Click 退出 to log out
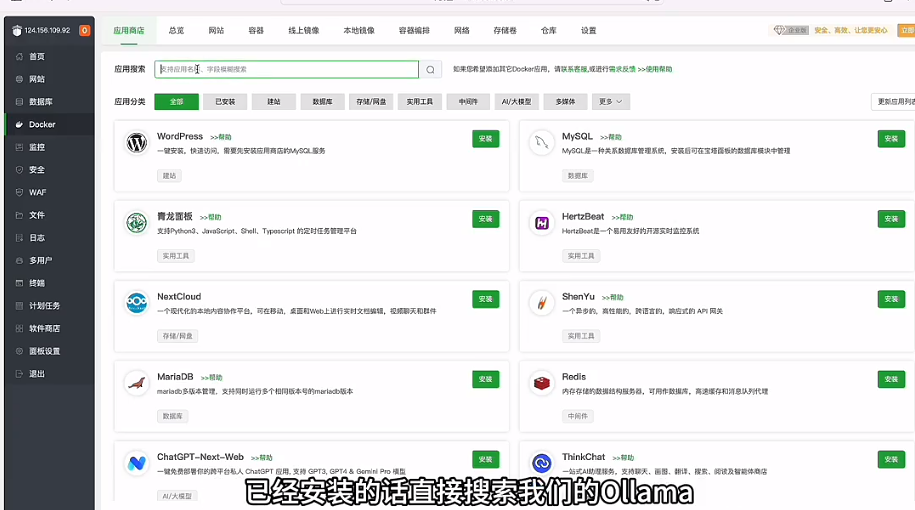Screen dimensions: 915x510 click(x=49, y=374)
